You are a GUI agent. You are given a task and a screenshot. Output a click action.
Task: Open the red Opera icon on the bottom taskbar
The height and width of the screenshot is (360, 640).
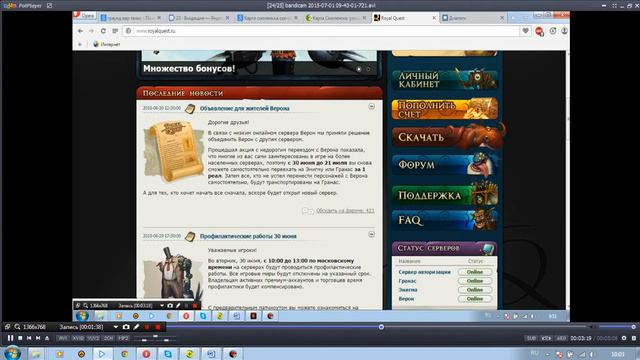pyautogui.click(x=146, y=353)
